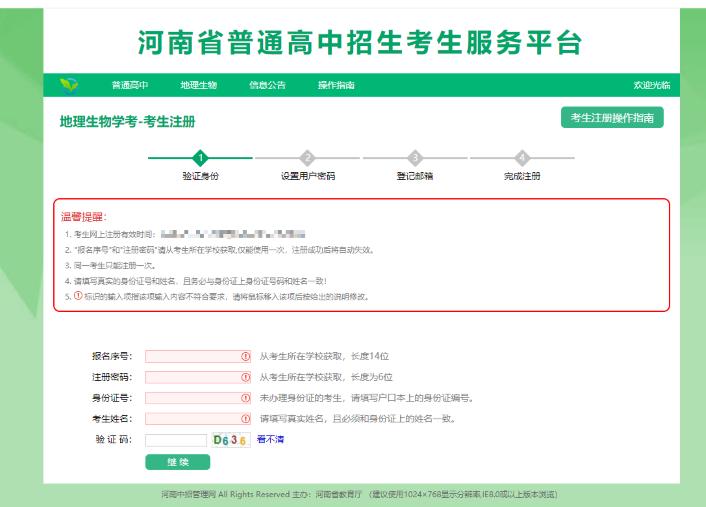Click the step label 设置用户密码
This screenshot has width=706, height=507.
click(308, 176)
